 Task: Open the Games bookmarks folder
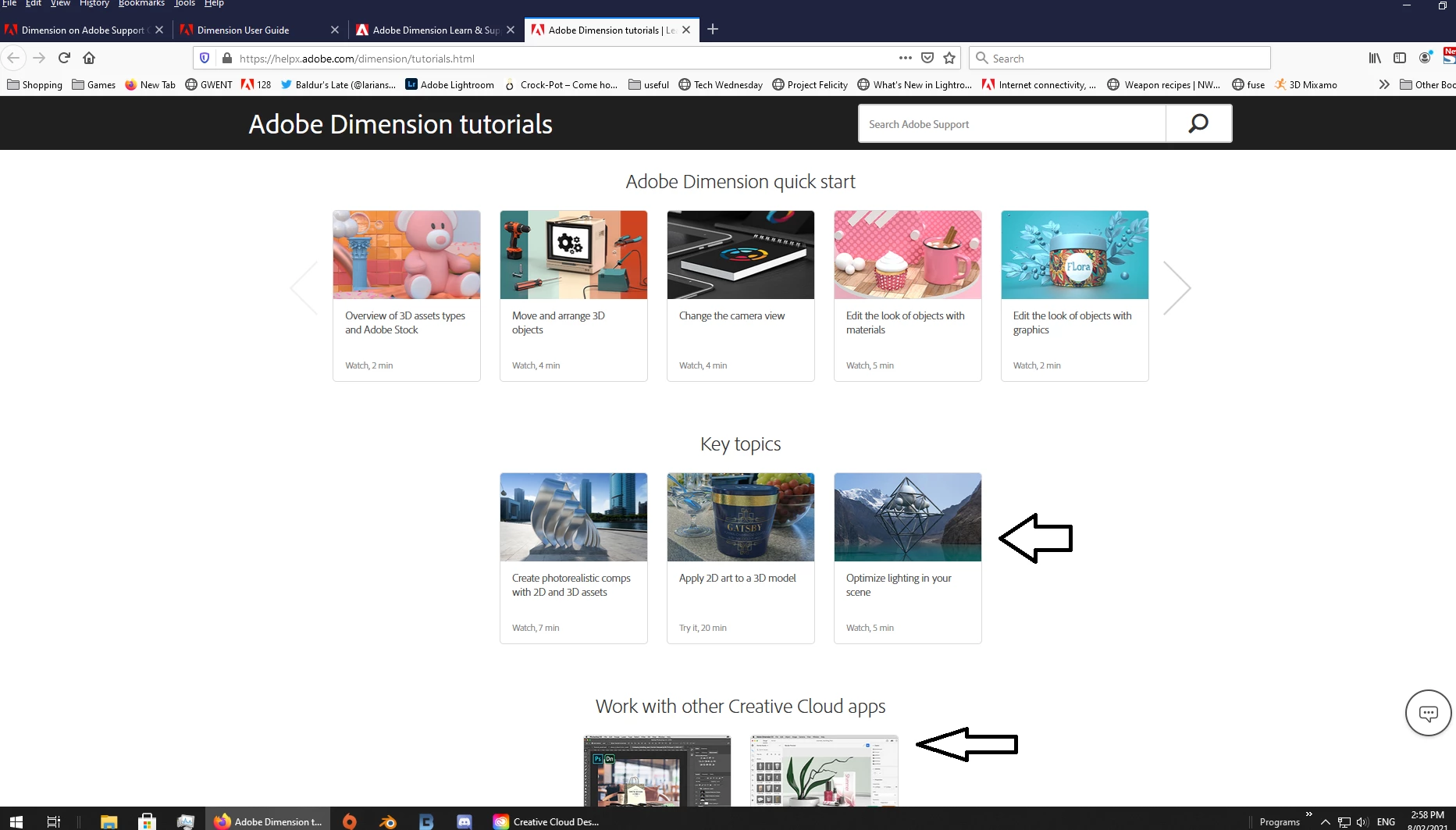94,84
